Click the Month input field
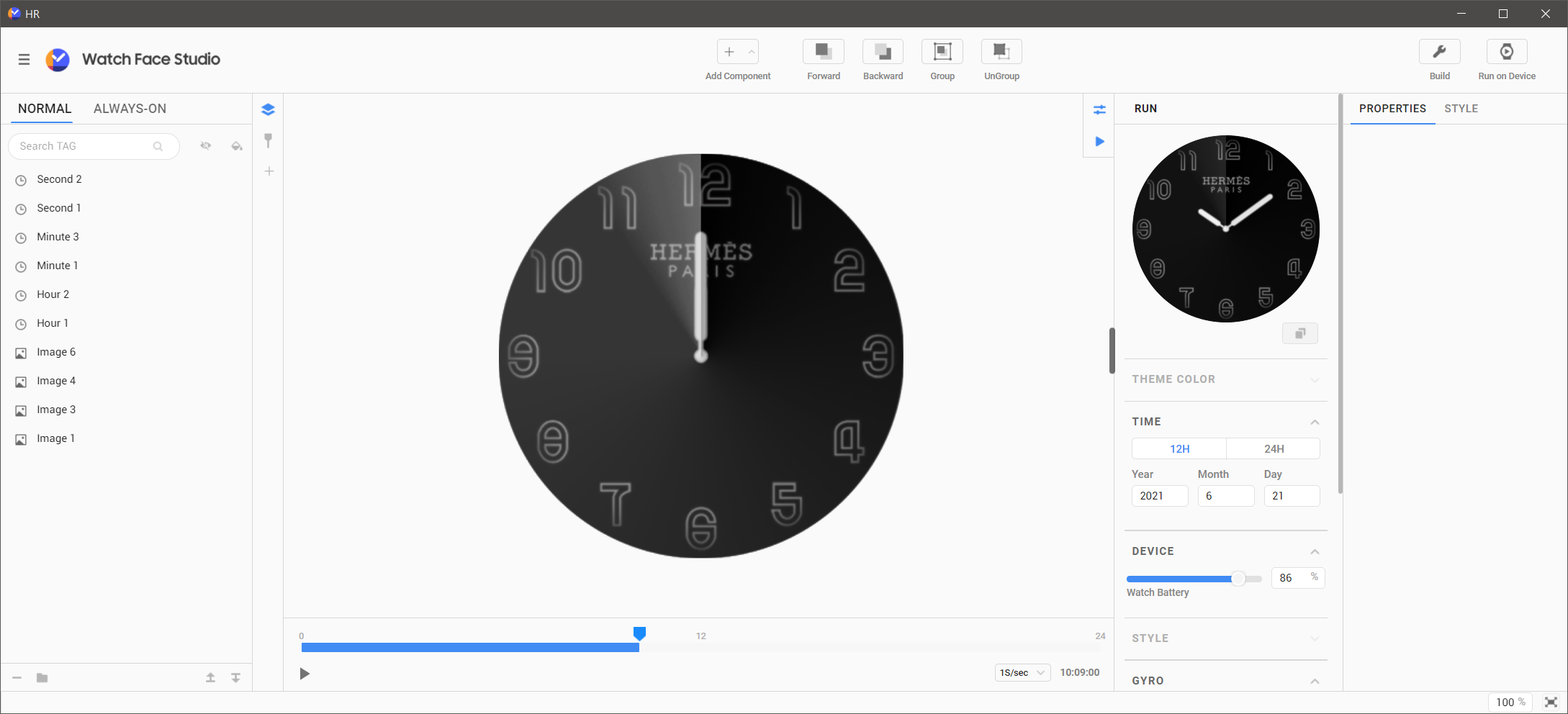 click(x=1226, y=496)
